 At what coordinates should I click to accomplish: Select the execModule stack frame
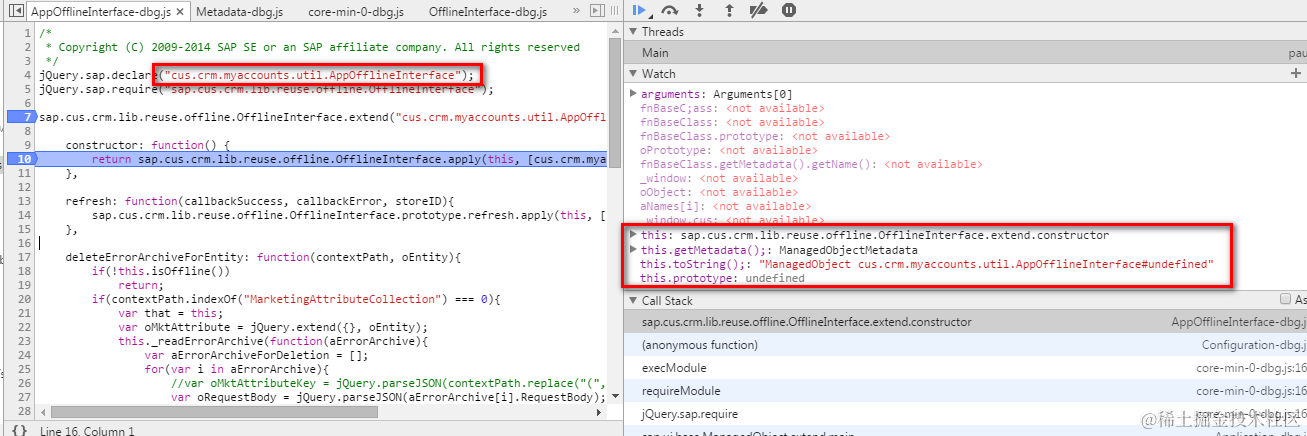point(965,368)
